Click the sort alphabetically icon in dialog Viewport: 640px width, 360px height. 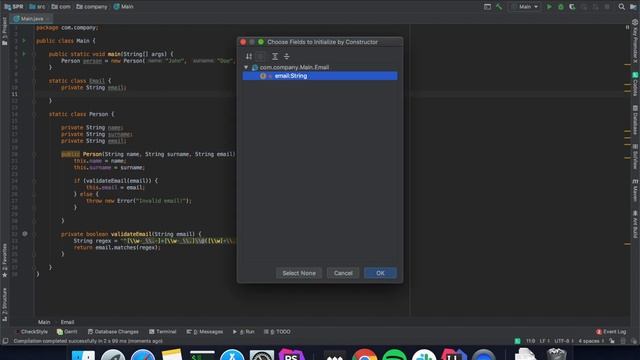click(249, 56)
